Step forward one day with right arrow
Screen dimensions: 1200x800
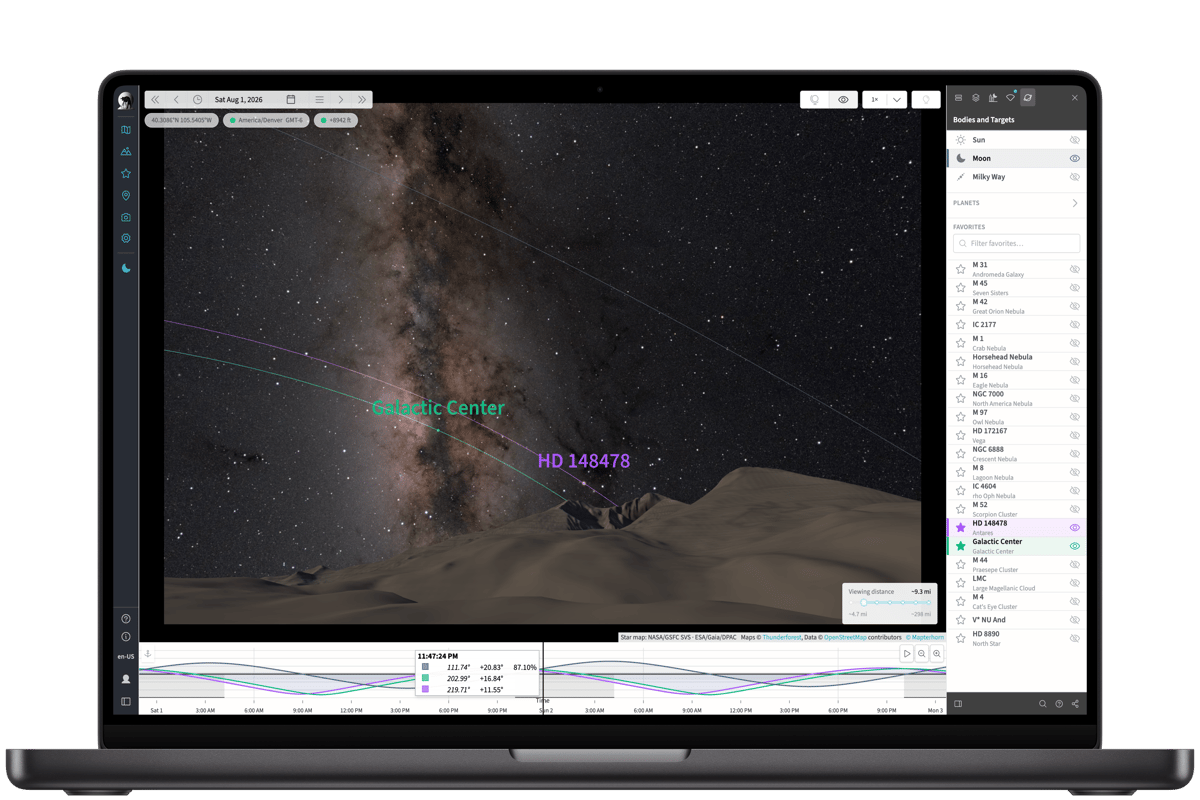(x=340, y=100)
